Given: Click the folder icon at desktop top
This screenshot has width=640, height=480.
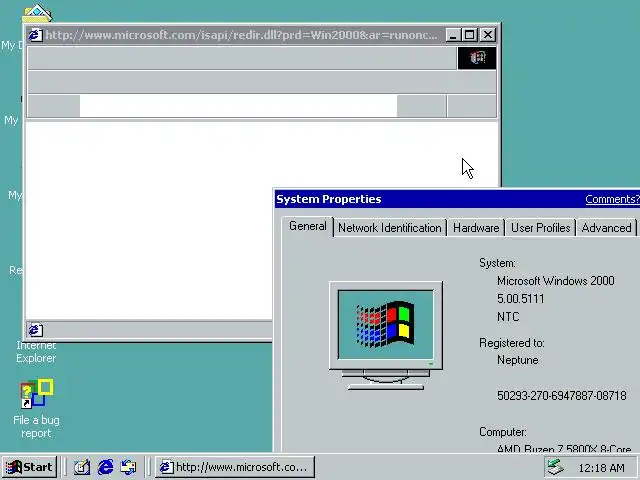Looking at the screenshot, I should coord(37,13).
